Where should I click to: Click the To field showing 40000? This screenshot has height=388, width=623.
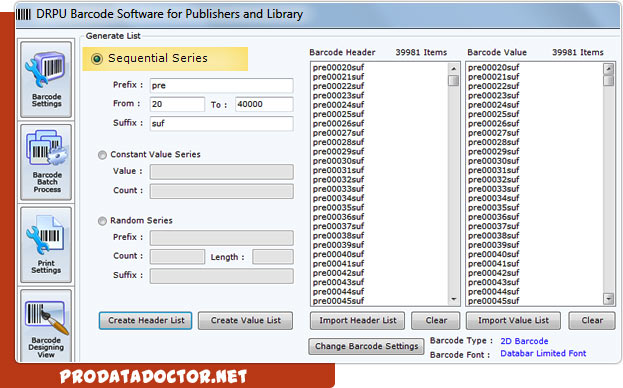pos(264,104)
